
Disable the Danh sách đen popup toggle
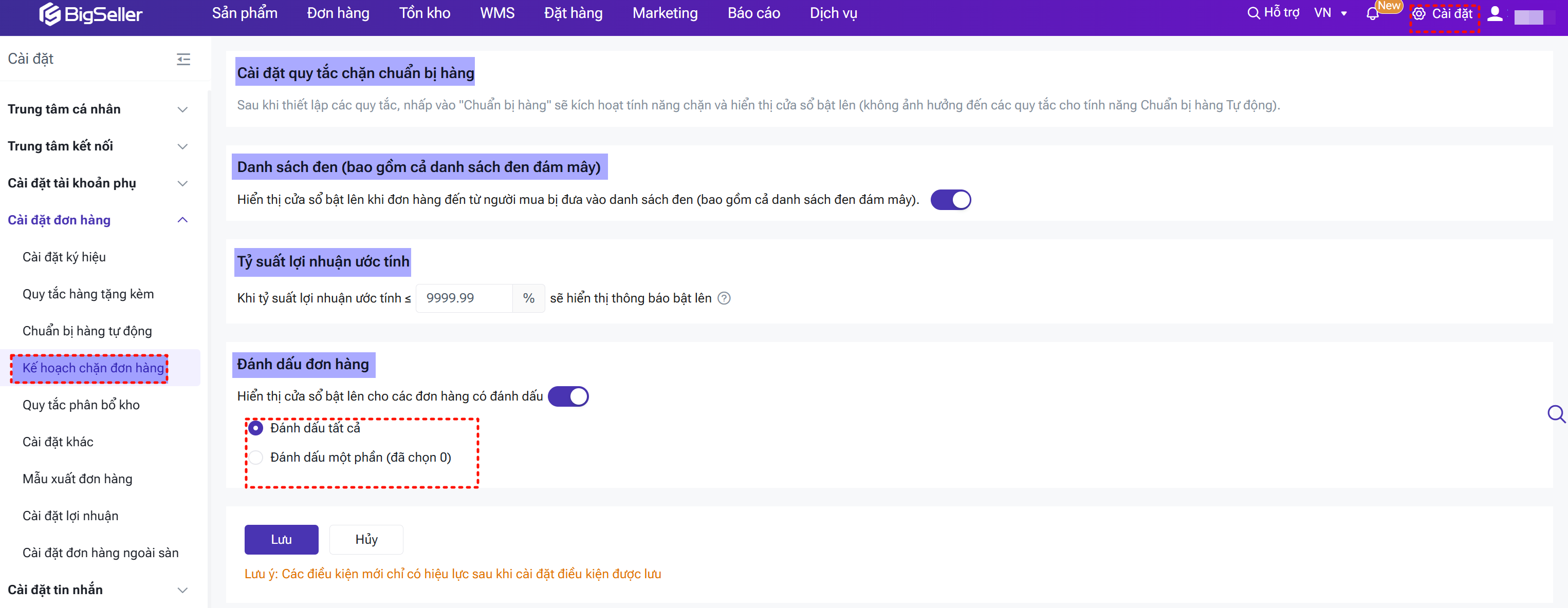click(950, 200)
